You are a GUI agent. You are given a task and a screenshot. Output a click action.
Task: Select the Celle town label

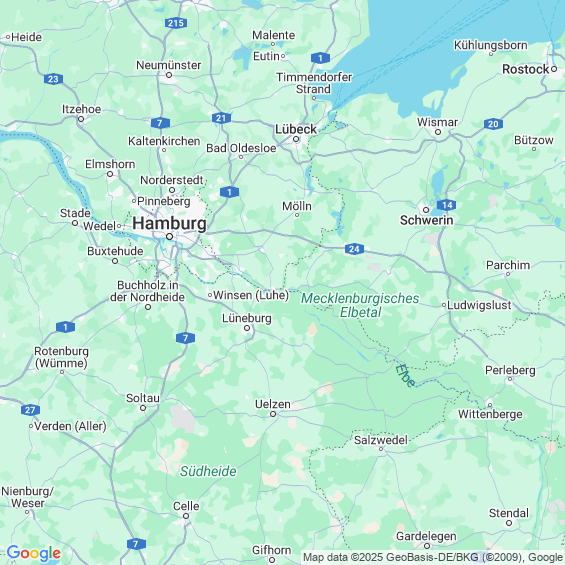(186, 506)
